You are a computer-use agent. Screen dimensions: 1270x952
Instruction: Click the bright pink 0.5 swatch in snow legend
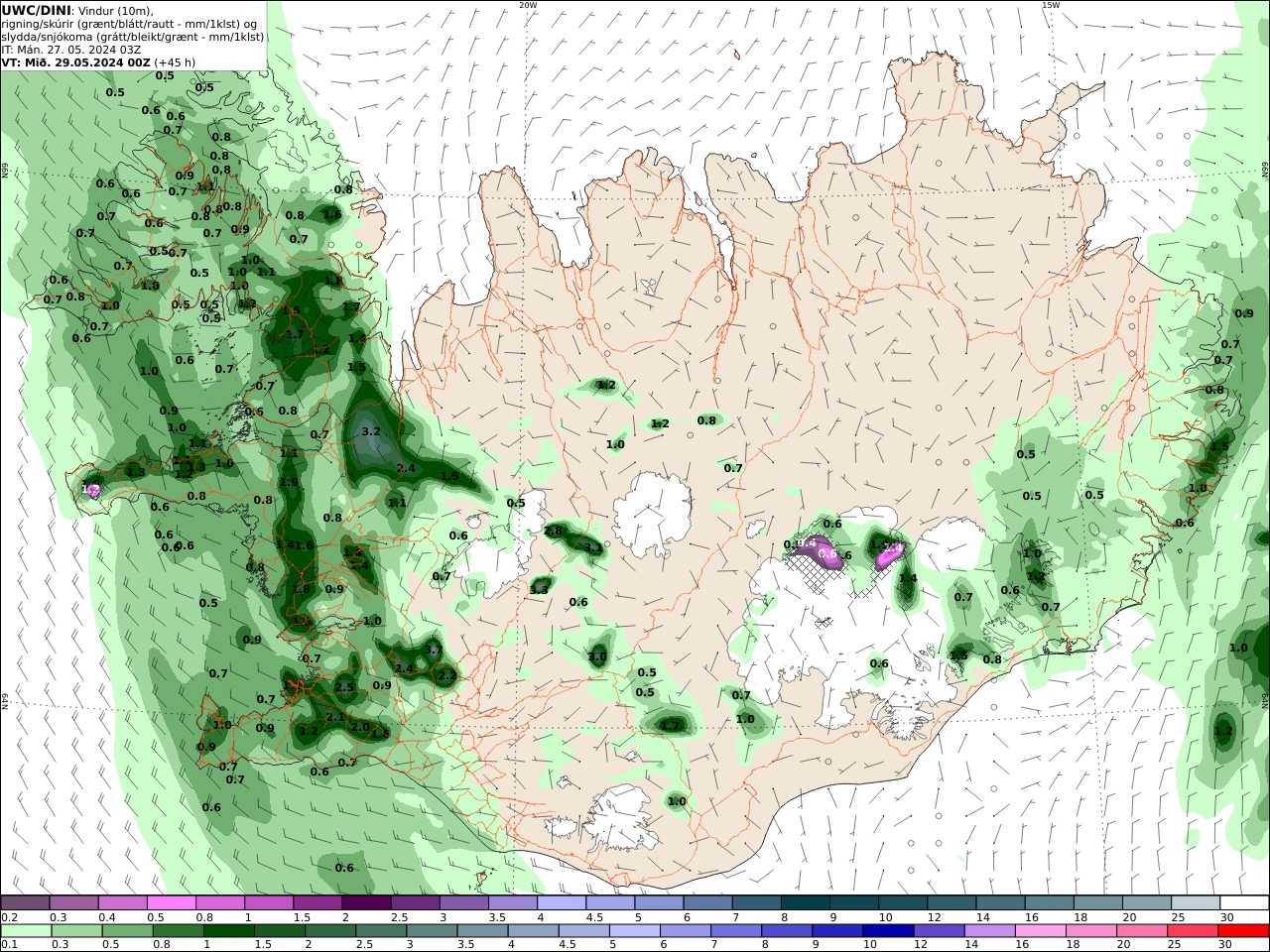click(172, 903)
